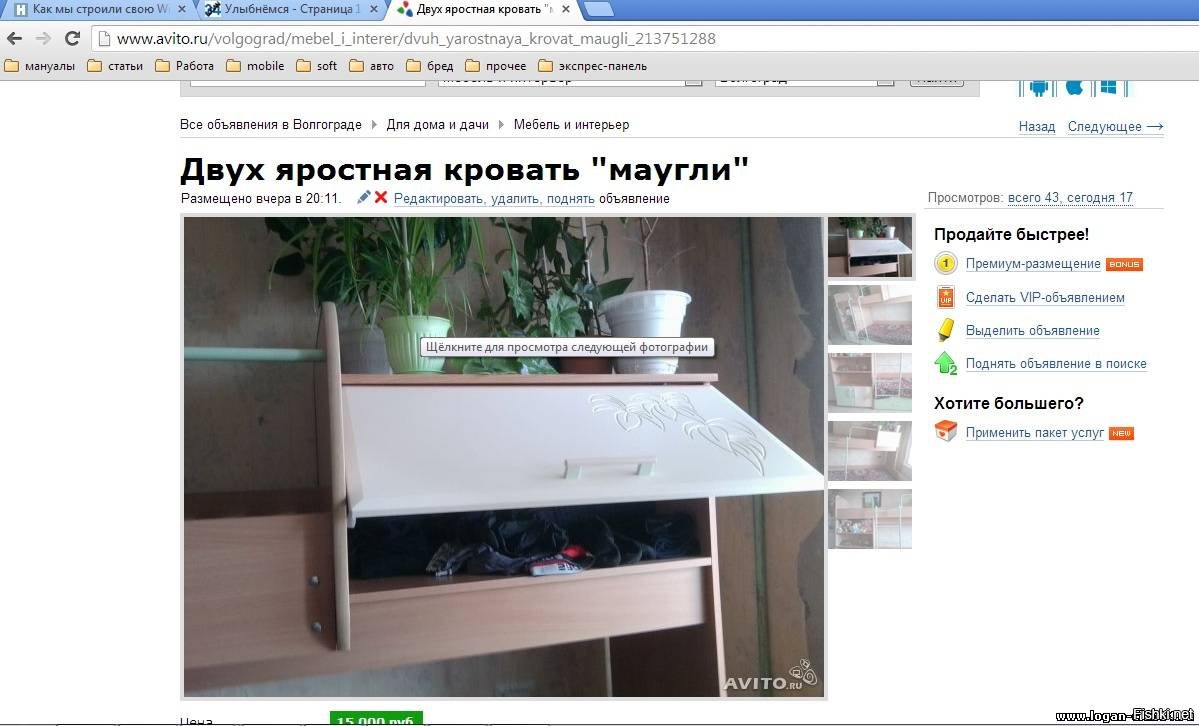This screenshot has height=726, width=1199.
Task: Open the 'мануалы' bookmark folder
Action: pos(40,66)
